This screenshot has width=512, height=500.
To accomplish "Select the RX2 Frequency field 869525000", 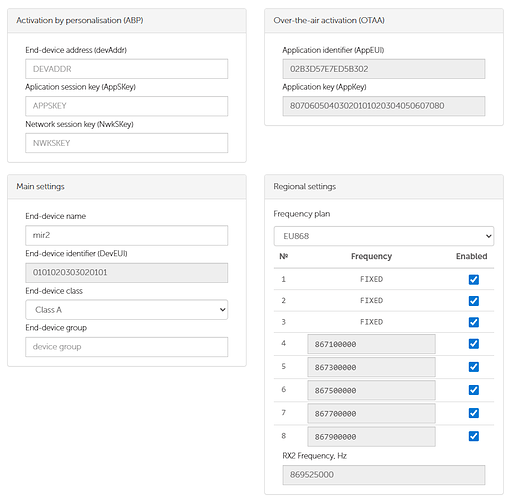I will pos(384,475).
